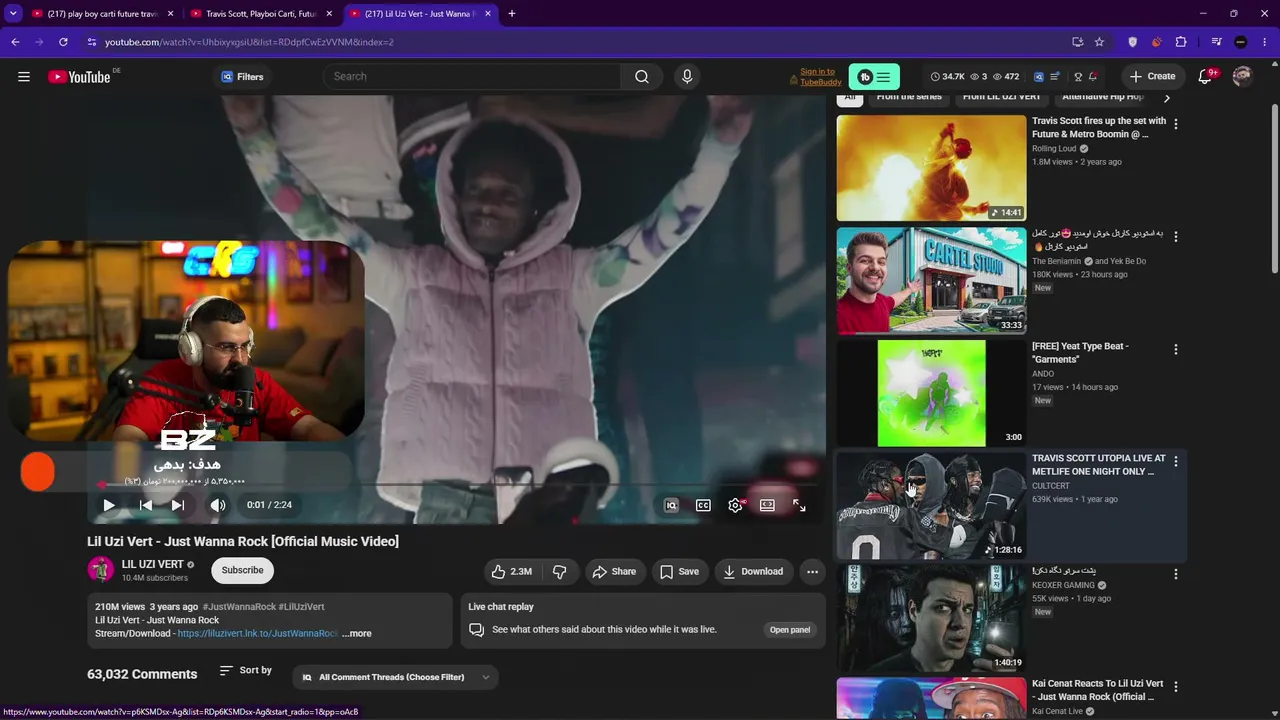This screenshot has height=720, width=1280.
Task: Select the 'Alternative Hip Hop' chip
Action: coord(1102,97)
